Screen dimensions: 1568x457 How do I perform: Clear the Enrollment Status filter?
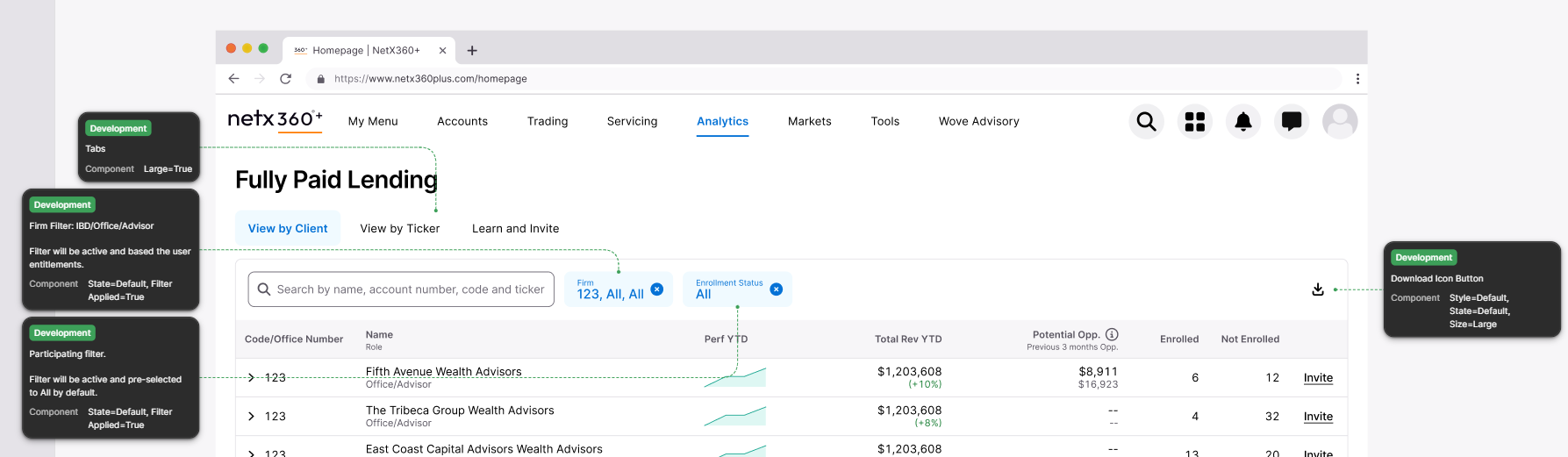[x=776, y=289]
